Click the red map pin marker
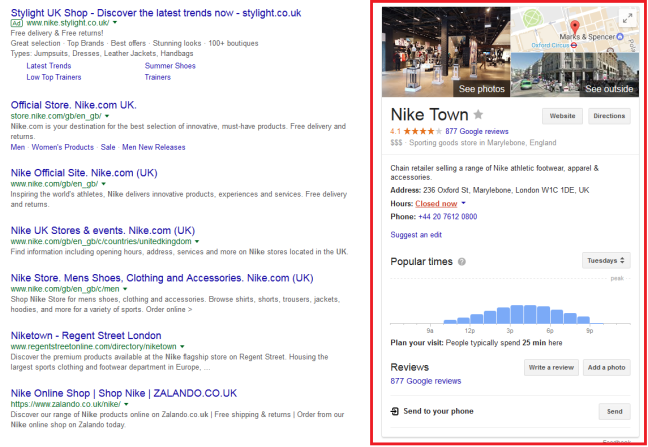The width and height of the screenshot is (648, 447). point(574,27)
